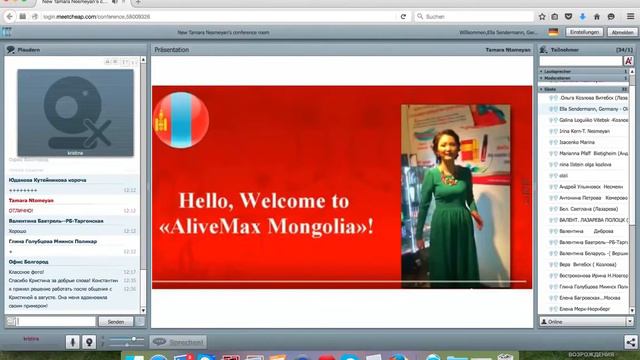
Task: Open the browser hamburger menu
Action: 631,16
